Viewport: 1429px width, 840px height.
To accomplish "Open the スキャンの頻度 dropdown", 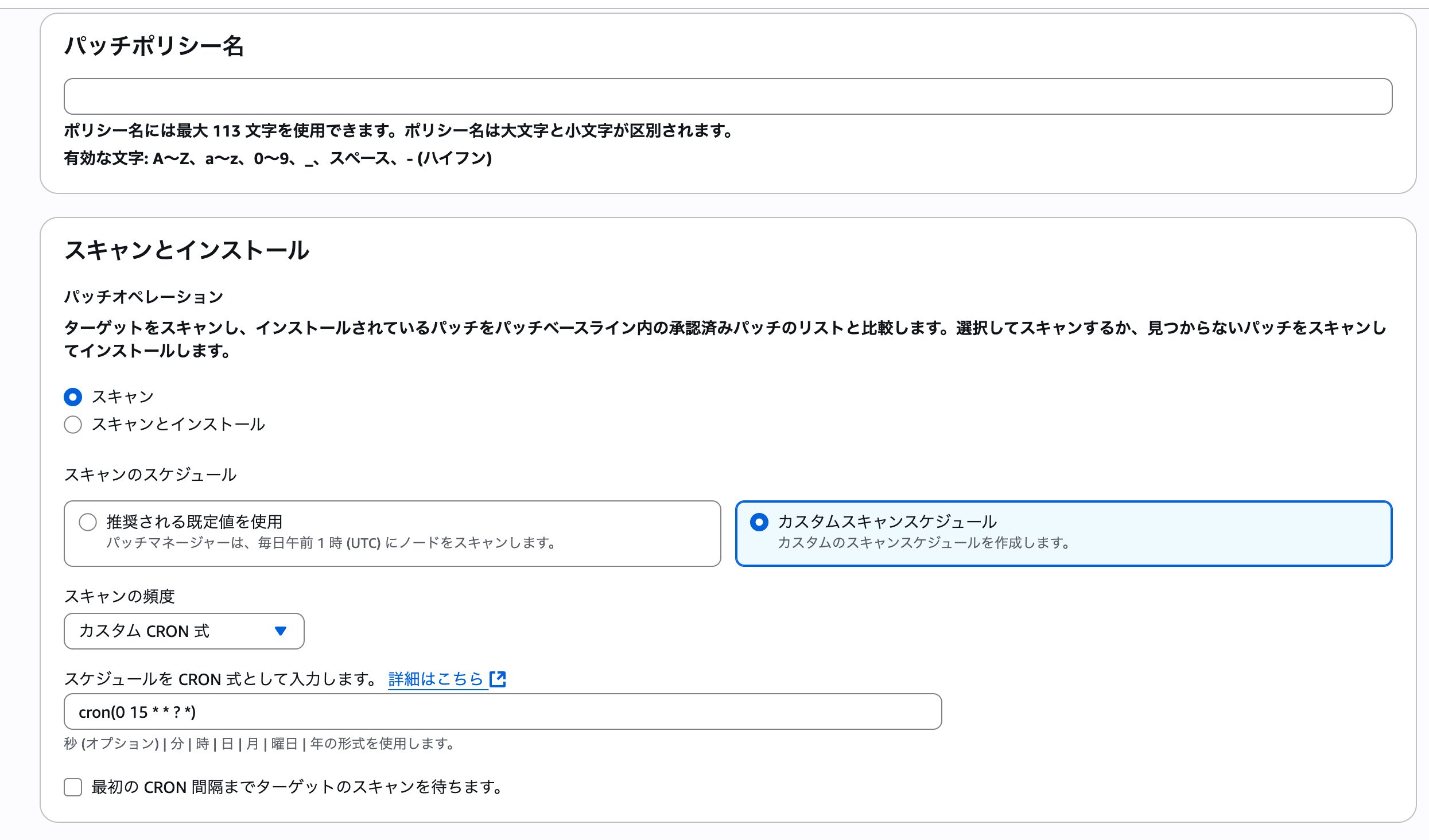I will [x=184, y=631].
